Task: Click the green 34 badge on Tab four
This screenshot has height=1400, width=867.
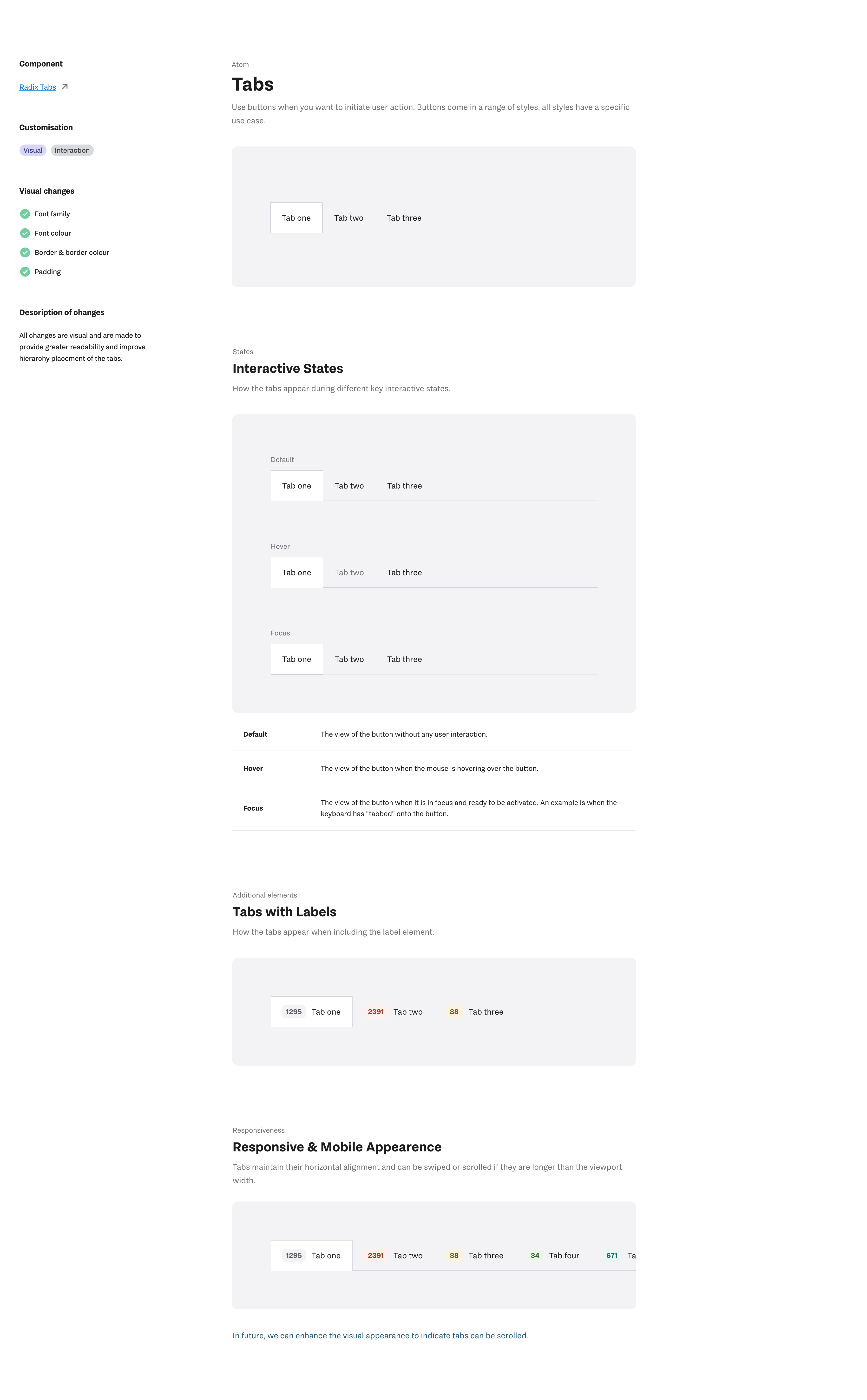Action: pos(535,1255)
